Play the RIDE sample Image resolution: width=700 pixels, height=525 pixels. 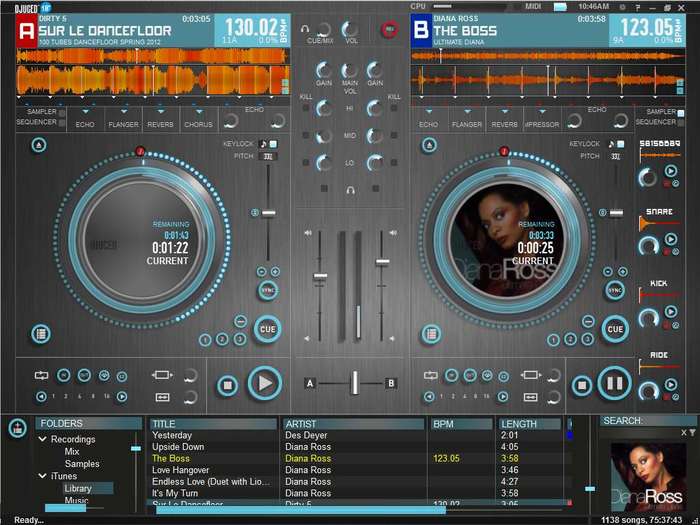[671, 384]
